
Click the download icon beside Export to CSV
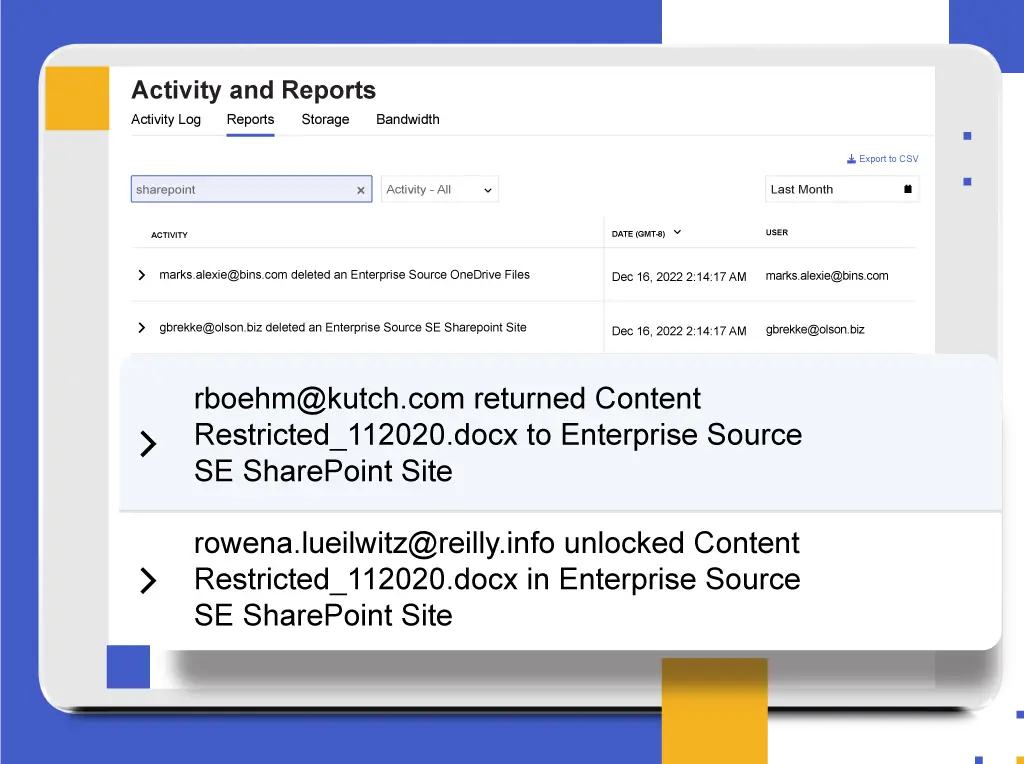(851, 159)
